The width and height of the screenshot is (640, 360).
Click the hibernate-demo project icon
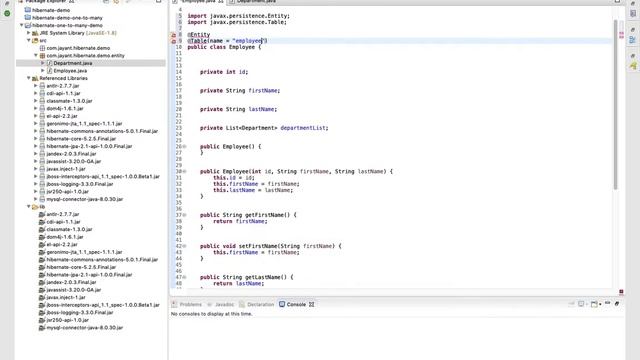coord(28,10)
